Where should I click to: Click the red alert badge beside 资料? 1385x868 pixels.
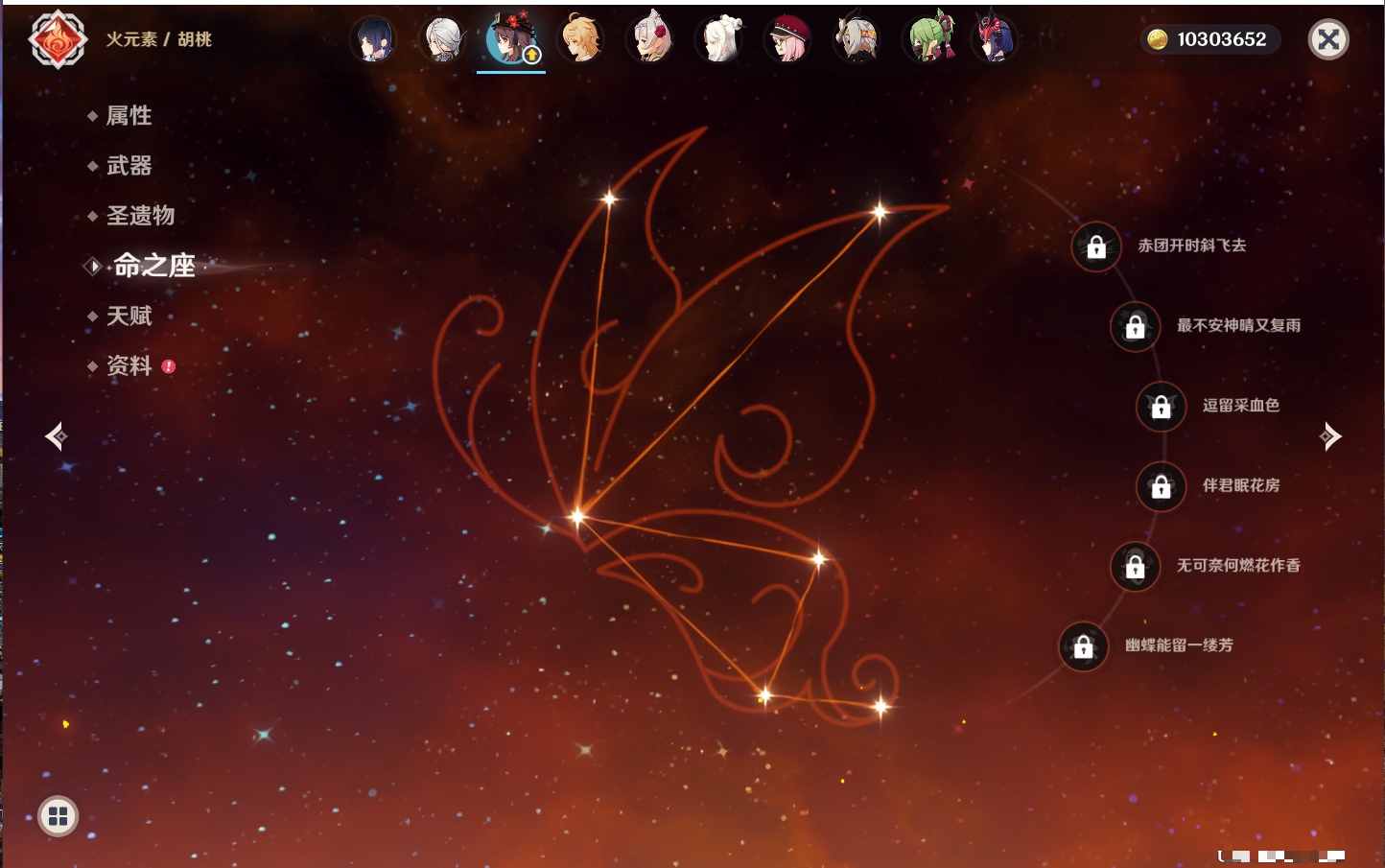tap(169, 366)
